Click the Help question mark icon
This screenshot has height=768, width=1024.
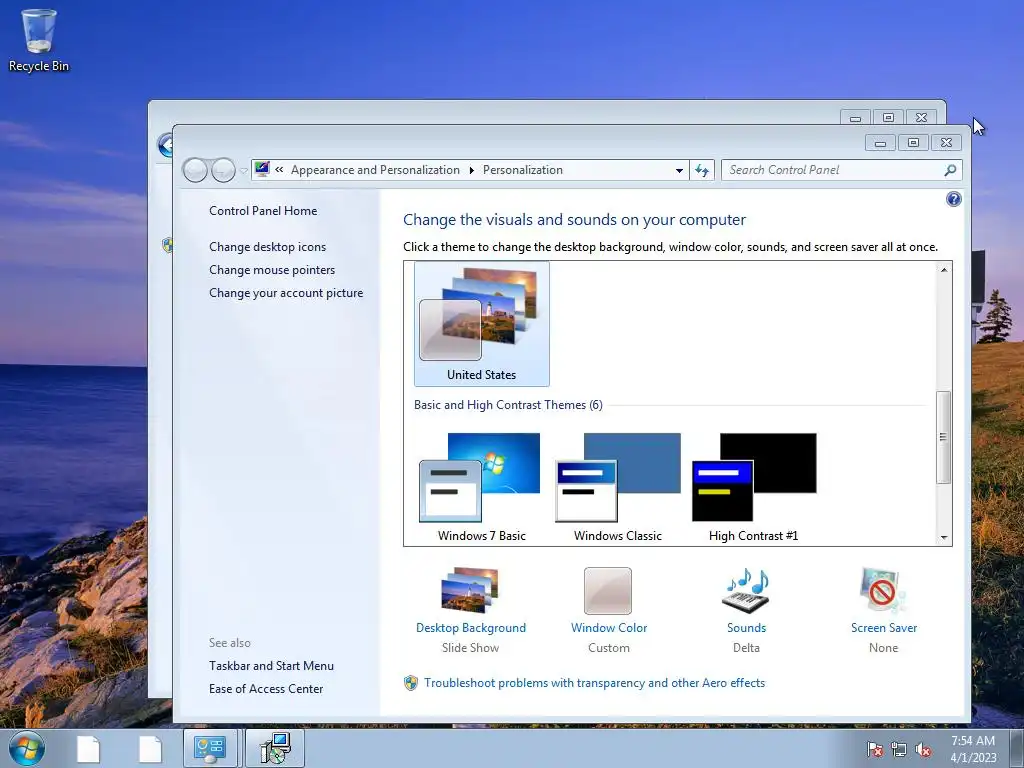pos(953,199)
